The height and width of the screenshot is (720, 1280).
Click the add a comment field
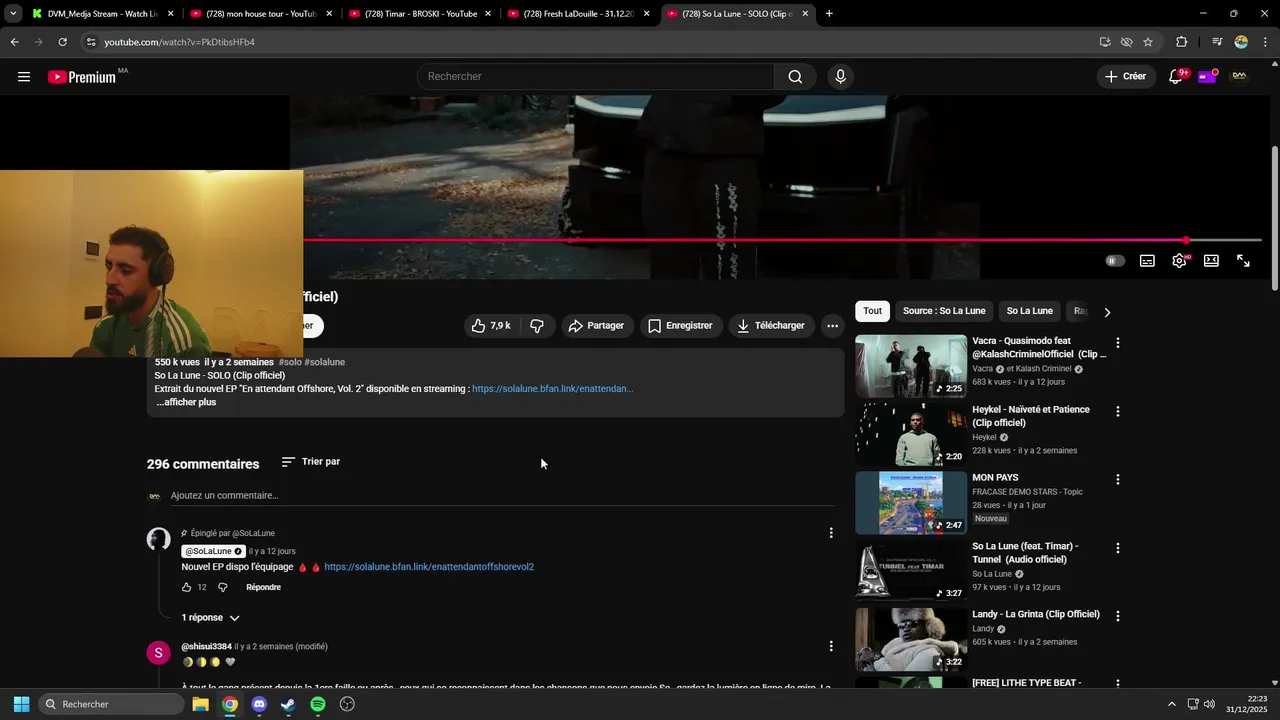click(x=500, y=496)
